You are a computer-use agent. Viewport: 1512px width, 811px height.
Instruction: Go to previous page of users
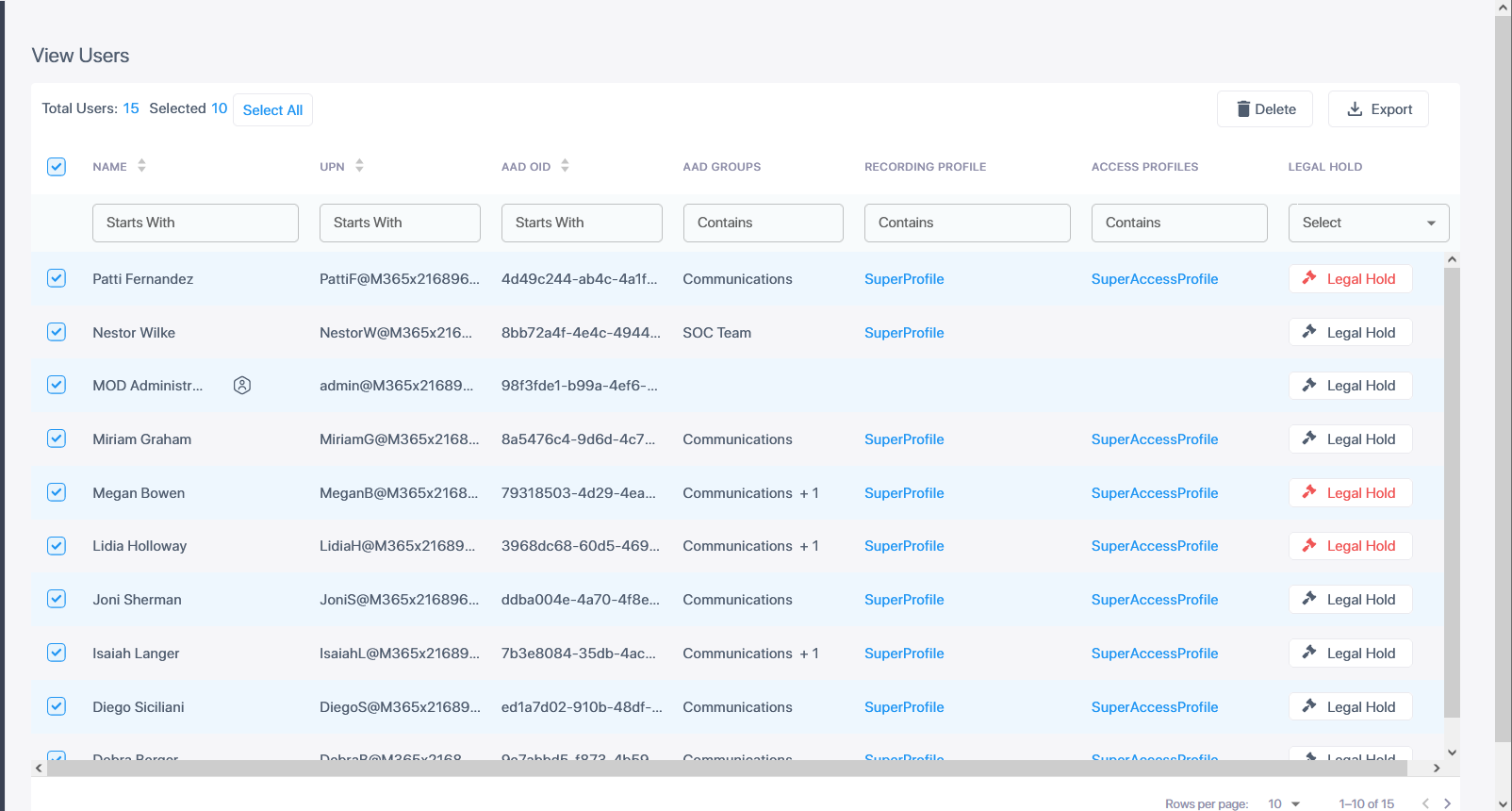tap(1425, 803)
